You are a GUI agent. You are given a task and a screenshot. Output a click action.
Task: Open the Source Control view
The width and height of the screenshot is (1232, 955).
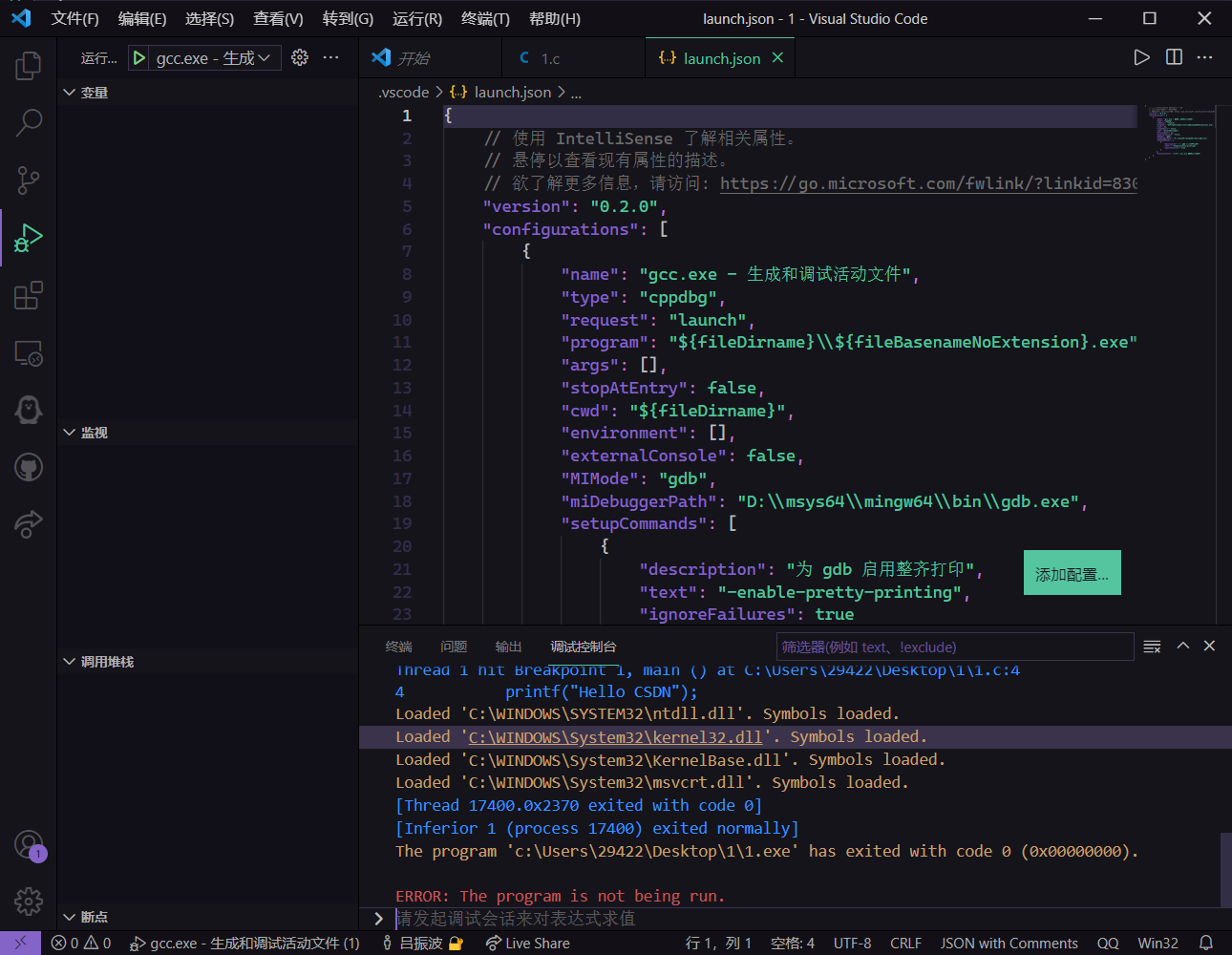[28, 180]
